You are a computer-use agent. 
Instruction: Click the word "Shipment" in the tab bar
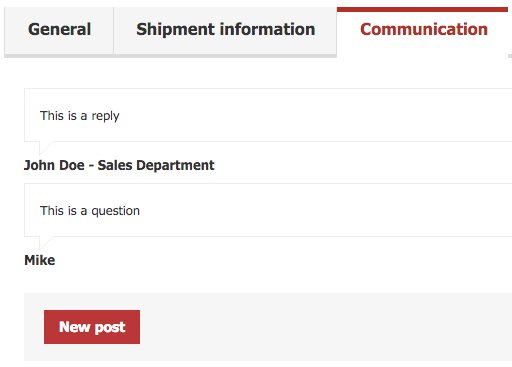point(175,30)
